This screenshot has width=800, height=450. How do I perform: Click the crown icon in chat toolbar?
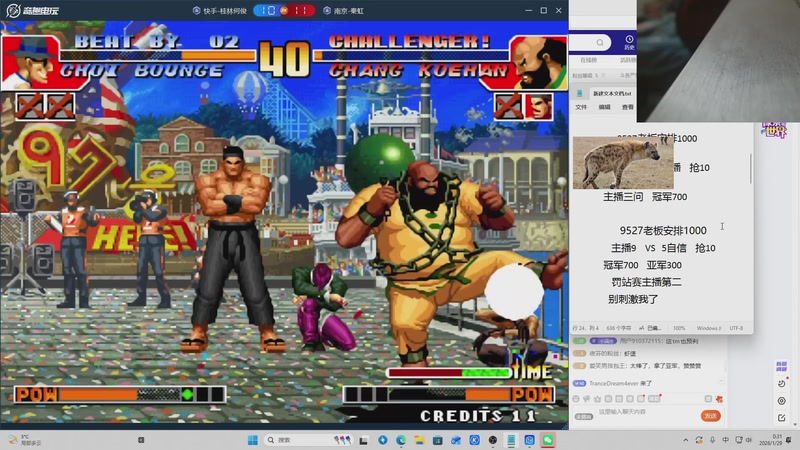pyautogui.click(x=597, y=398)
